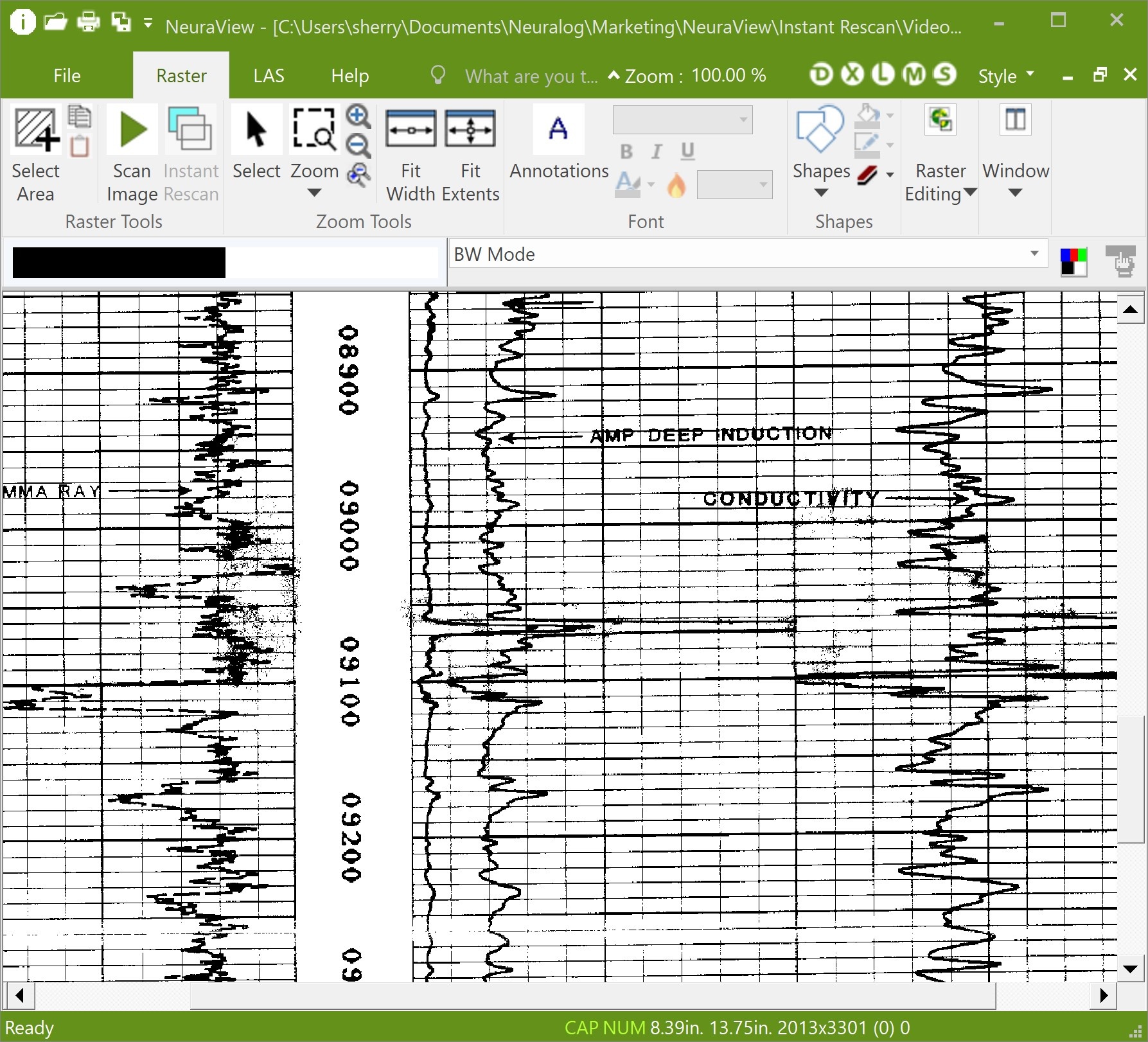This screenshot has width=1148, height=1042.
Task: Toggle the S circular button
Action: pos(944,75)
